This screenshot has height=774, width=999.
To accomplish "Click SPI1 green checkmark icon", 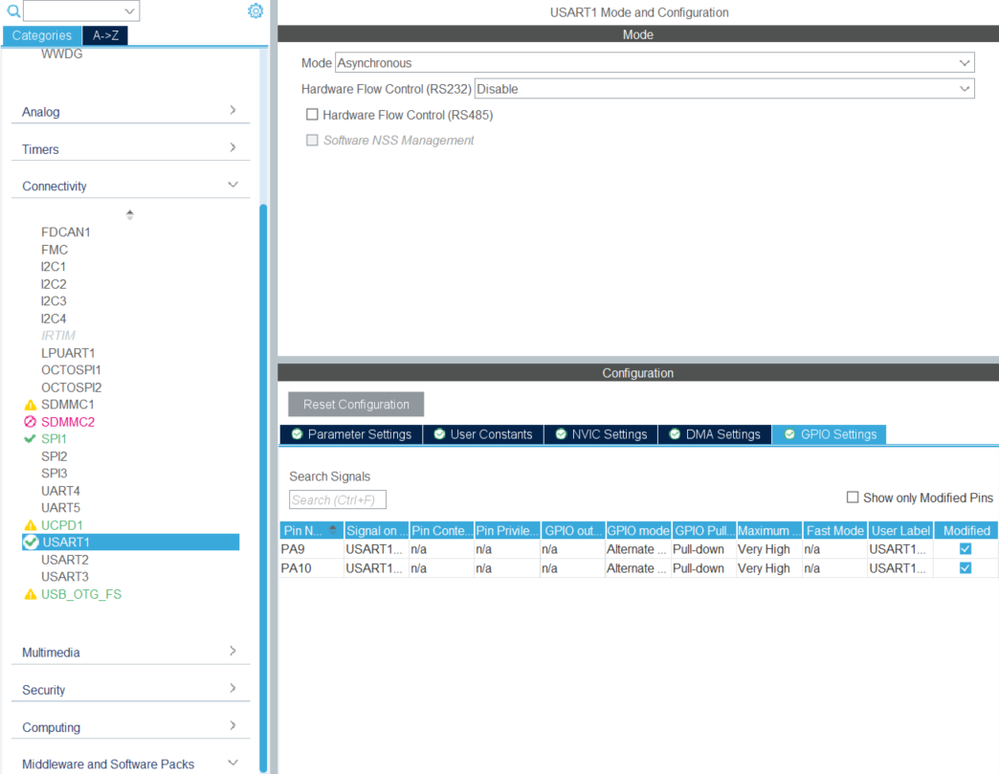I will [29, 439].
